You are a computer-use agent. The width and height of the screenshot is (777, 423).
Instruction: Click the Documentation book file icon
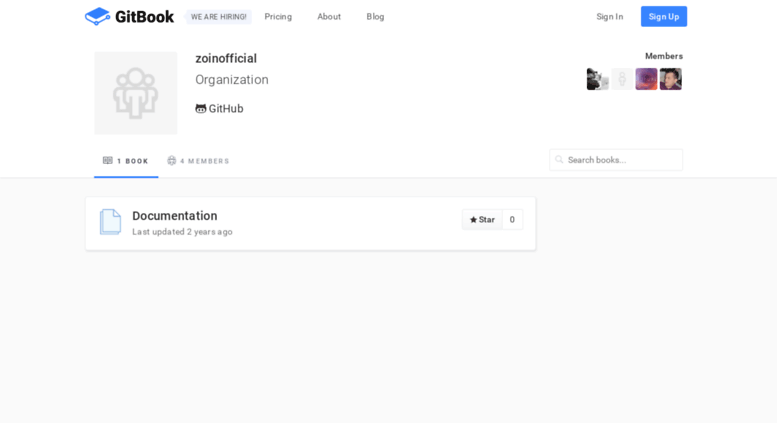coord(110,221)
